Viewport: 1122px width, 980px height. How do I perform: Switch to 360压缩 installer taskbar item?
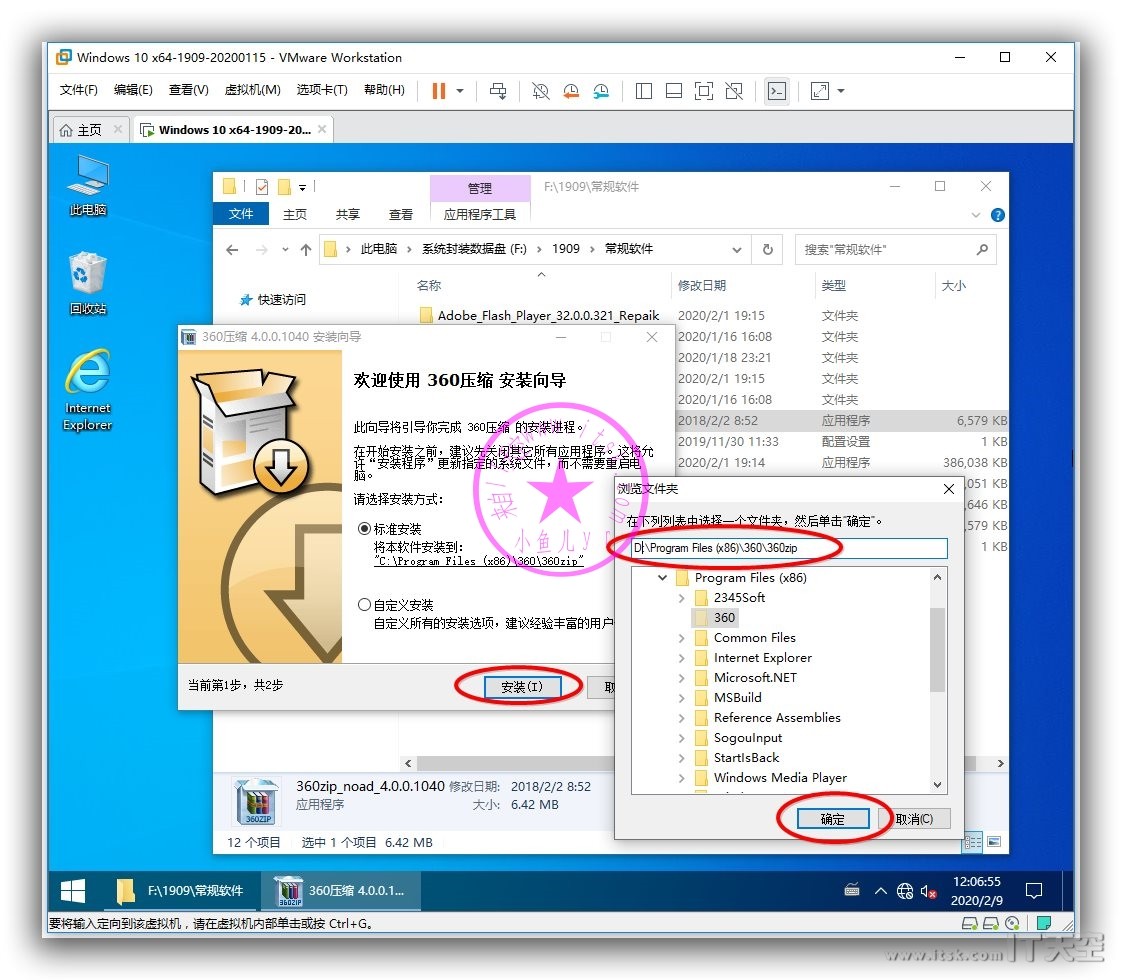[341, 891]
